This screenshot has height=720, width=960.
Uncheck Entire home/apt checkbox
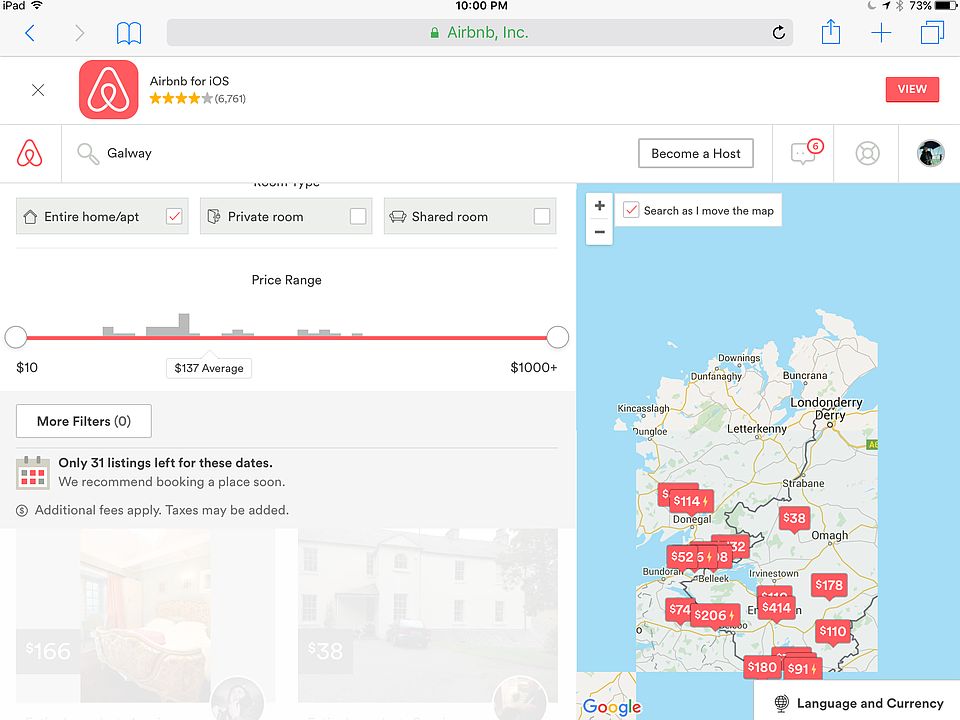[x=174, y=216]
